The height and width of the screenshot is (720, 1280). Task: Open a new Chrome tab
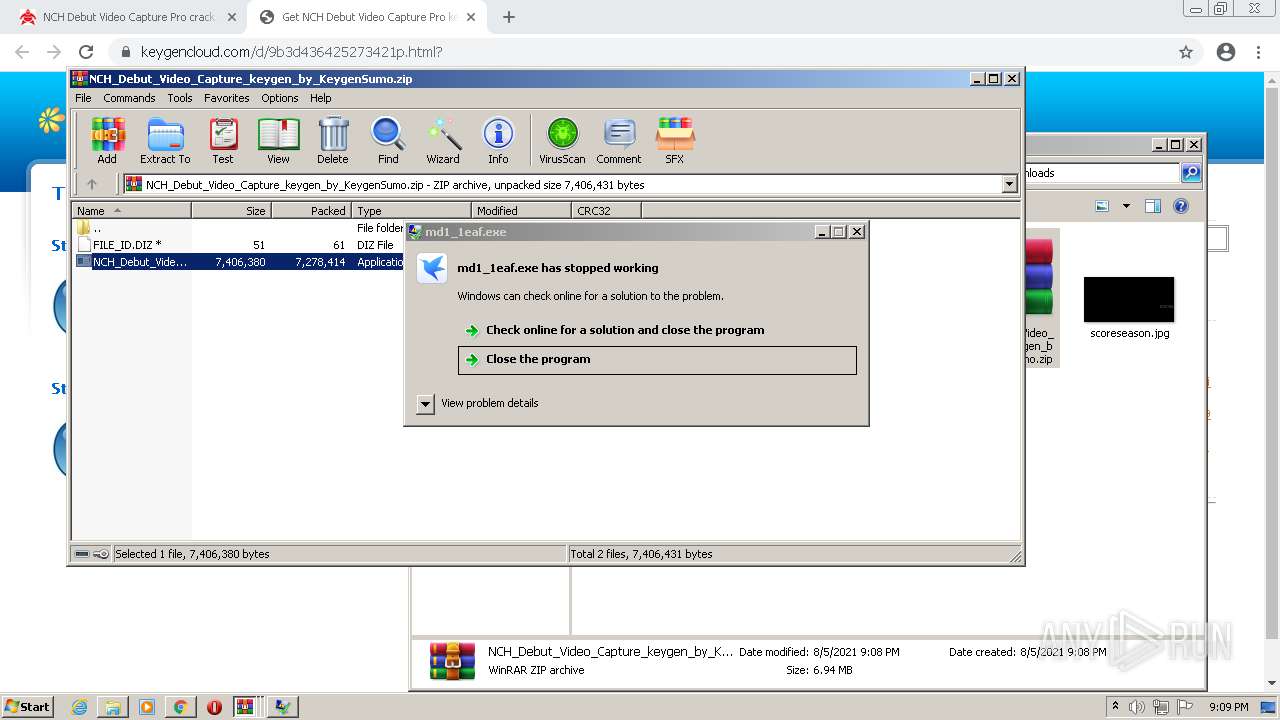[x=509, y=17]
